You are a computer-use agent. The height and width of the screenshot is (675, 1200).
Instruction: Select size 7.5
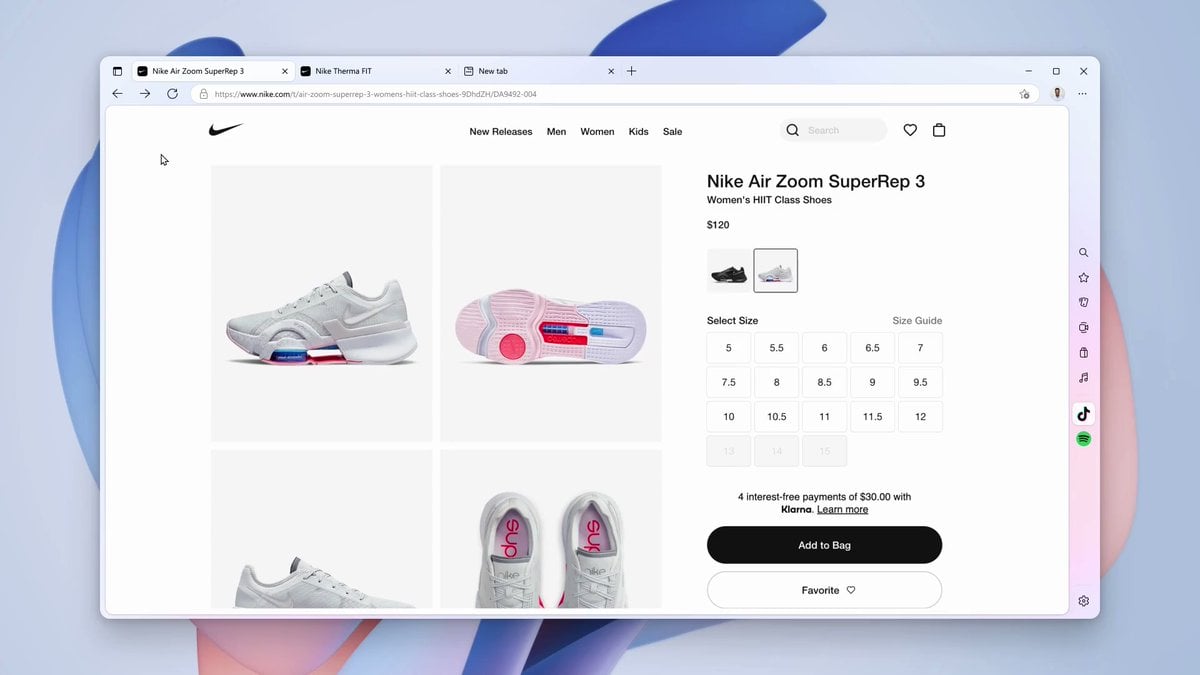729,382
